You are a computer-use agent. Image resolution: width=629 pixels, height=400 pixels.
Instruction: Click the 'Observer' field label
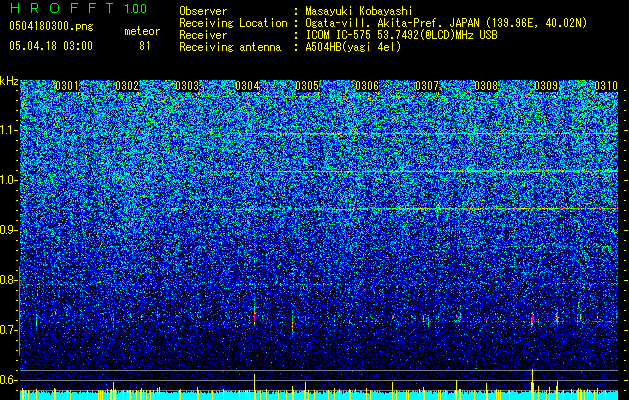pyautogui.click(x=203, y=11)
